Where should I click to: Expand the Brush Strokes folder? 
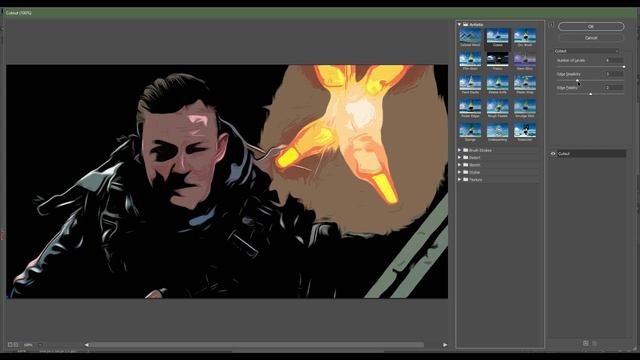460,150
